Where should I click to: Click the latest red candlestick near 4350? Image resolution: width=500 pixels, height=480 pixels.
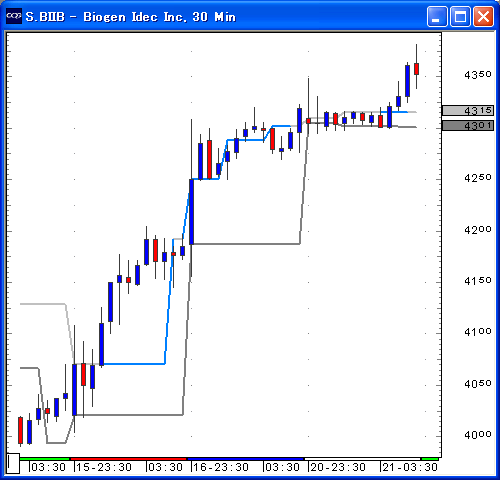point(416,69)
